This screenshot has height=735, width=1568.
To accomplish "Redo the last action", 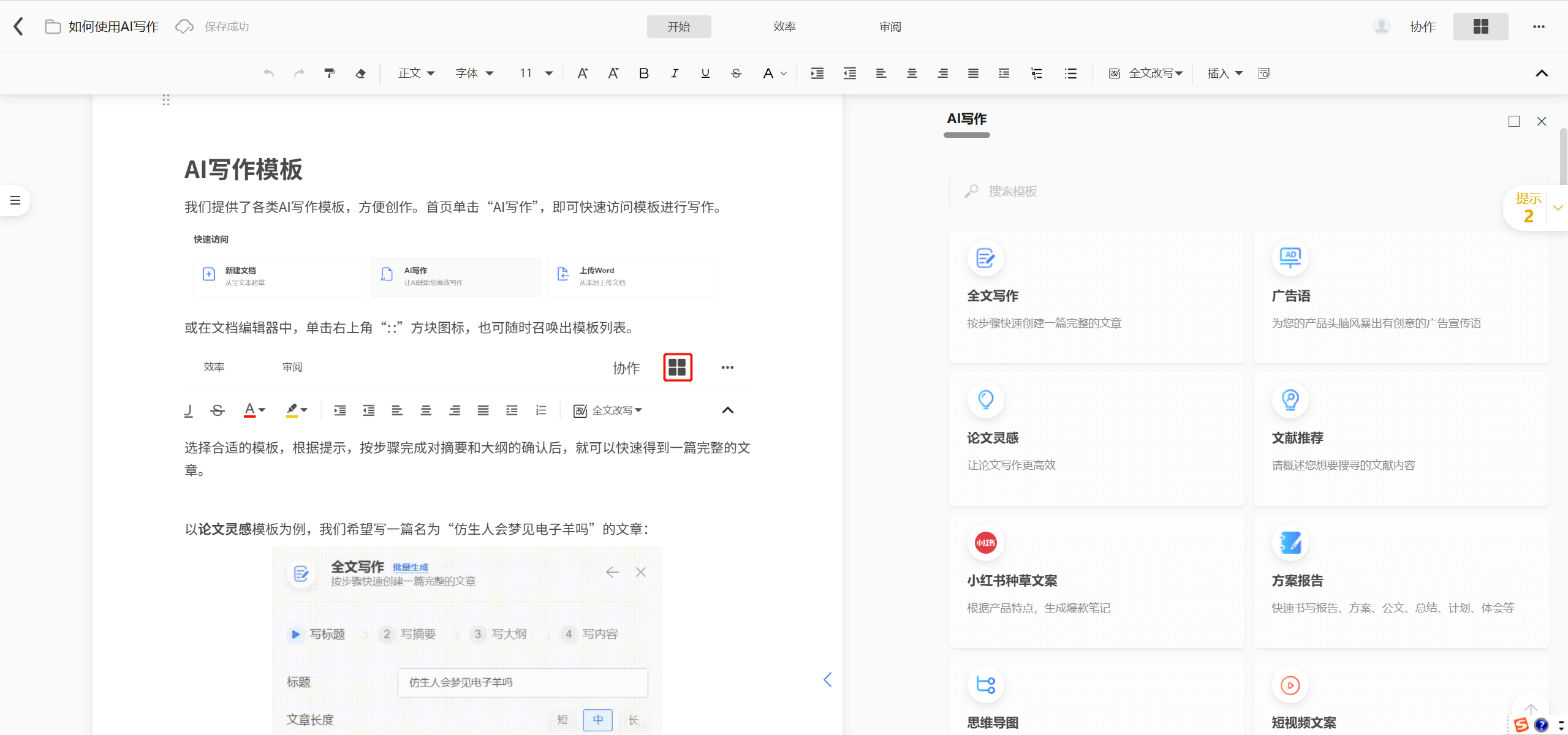I will (299, 73).
